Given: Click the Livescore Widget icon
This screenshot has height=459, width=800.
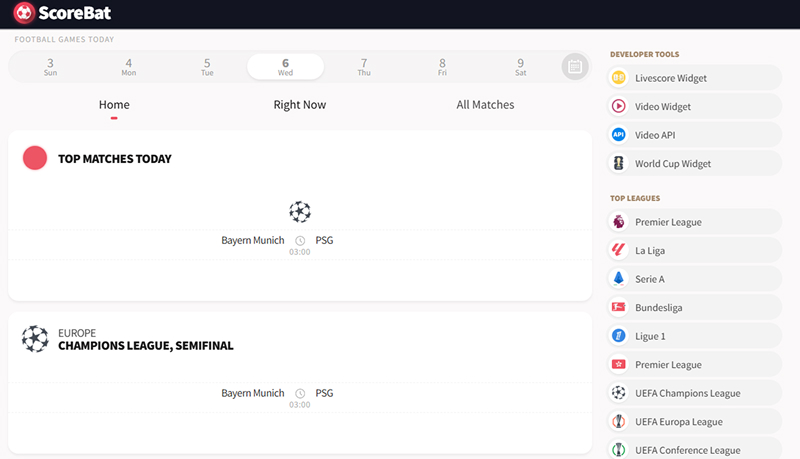Looking at the screenshot, I should pyautogui.click(x=618, y=78).
